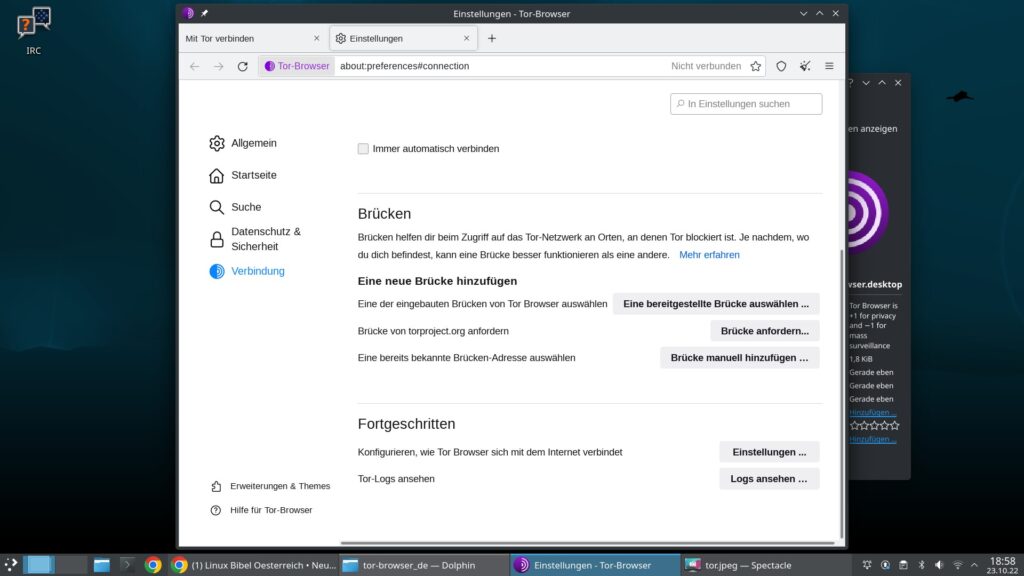Screen dimensions: 1024x576
Task: Open the Suche settings category
Action: pos(235,207)
